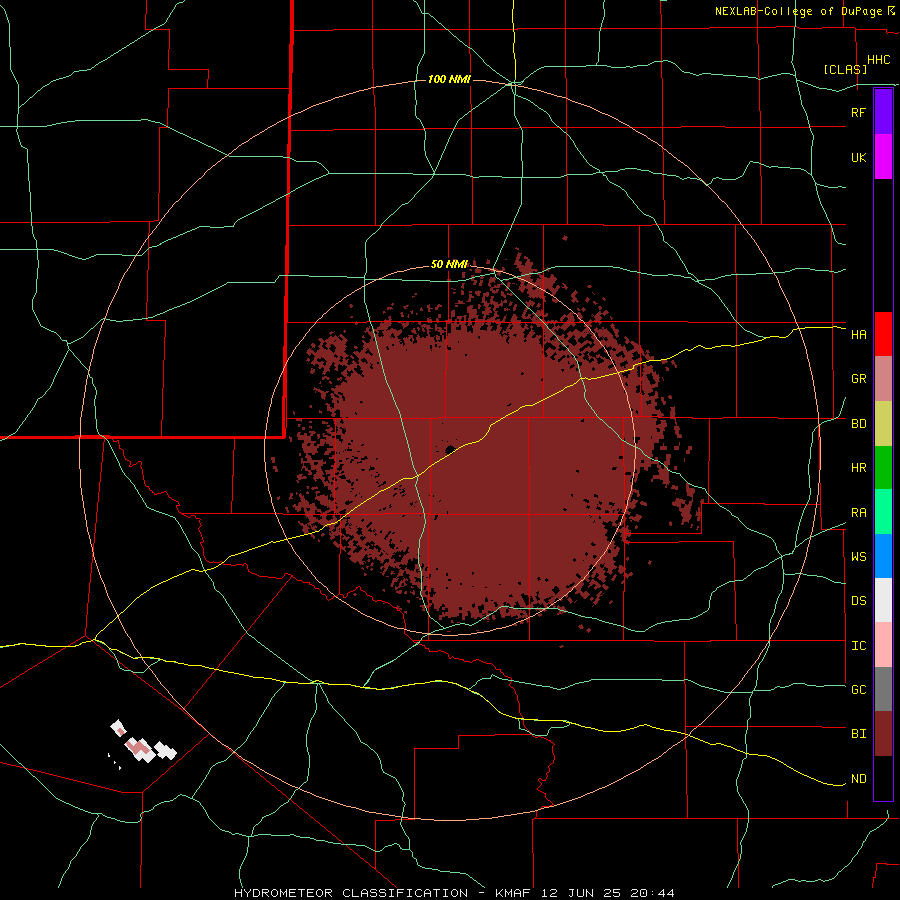Click the pink graupel echo cluster
This screenshot has width=900, height=900.
(x=138, y=746)
